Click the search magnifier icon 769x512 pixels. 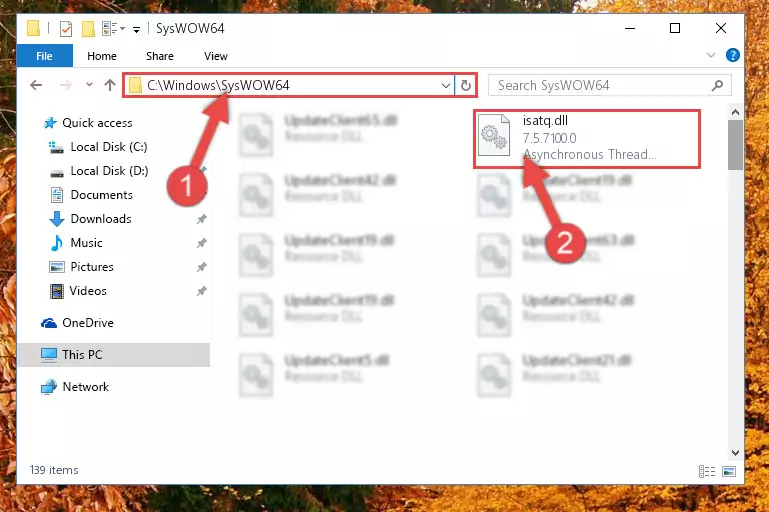(718, 85)
